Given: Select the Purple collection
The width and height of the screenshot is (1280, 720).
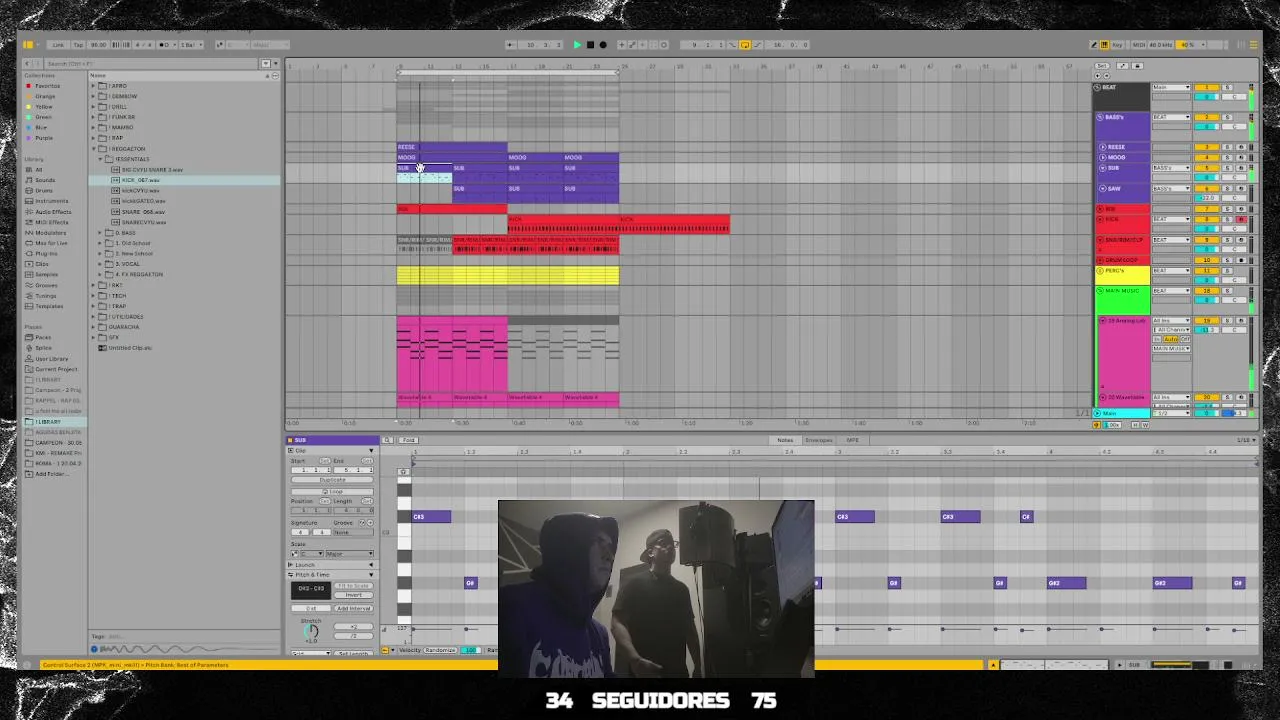Looking at the screenshot, I should pyautogui.click(x=44, y=138).
